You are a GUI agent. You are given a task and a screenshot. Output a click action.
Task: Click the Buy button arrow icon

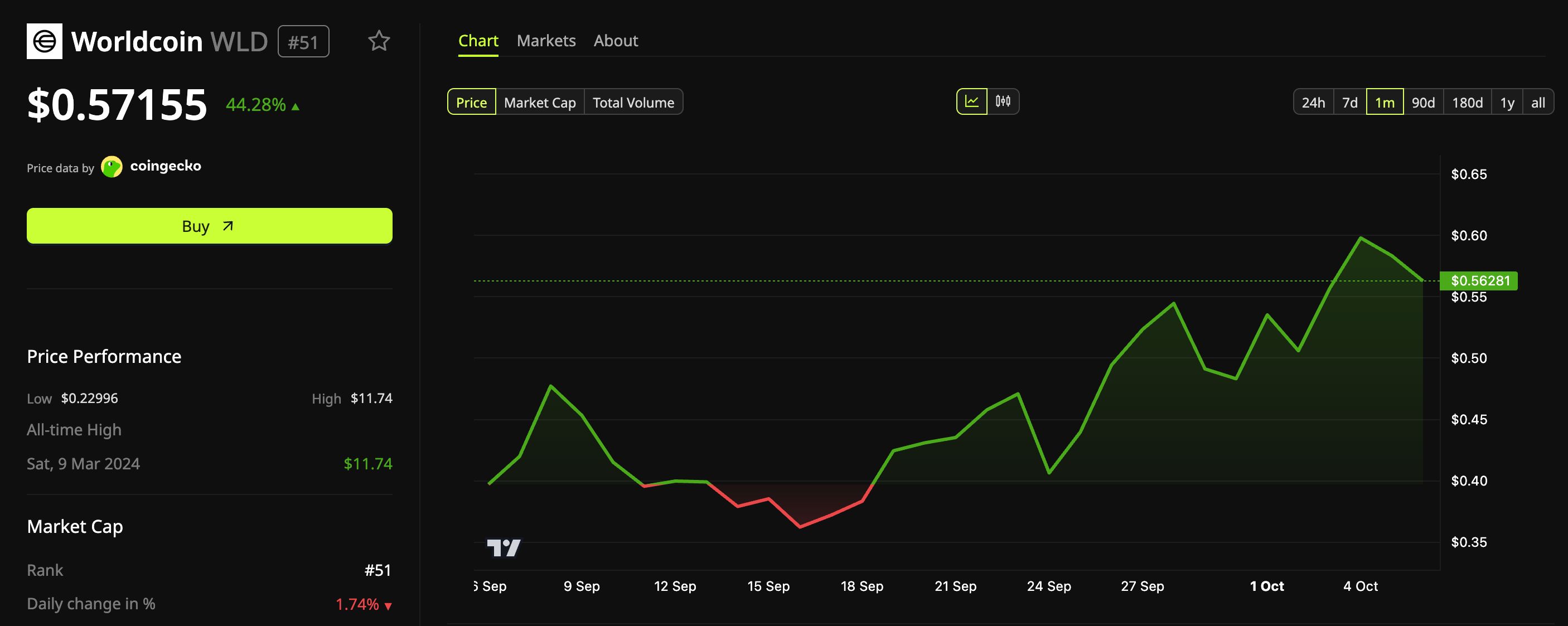(228, 226)
